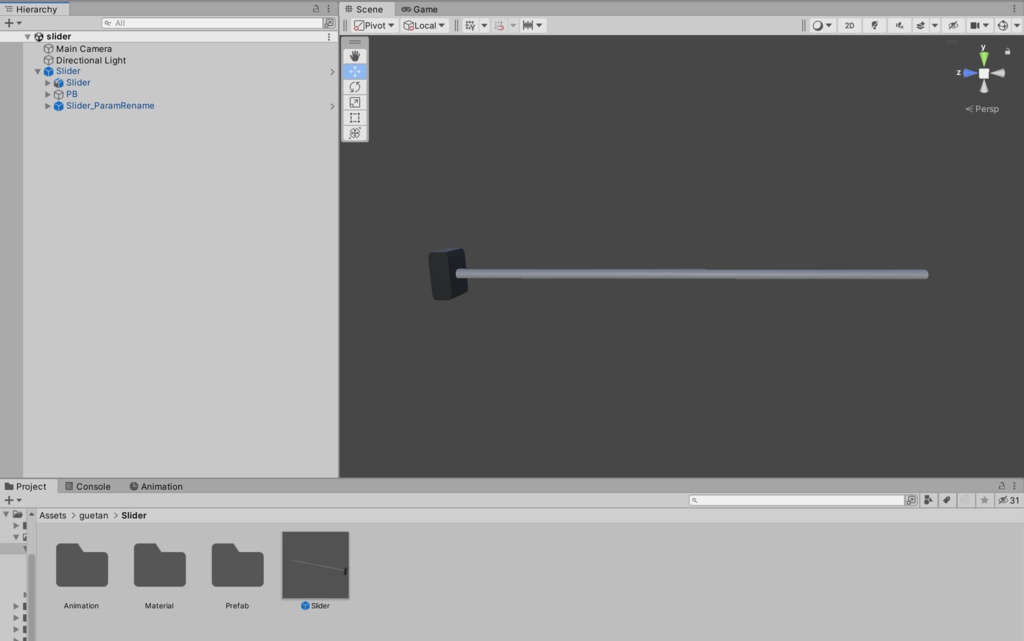Open Scene view three-dot menu
This screenshot has width=1024, height=641.
tap(1014, 9)
